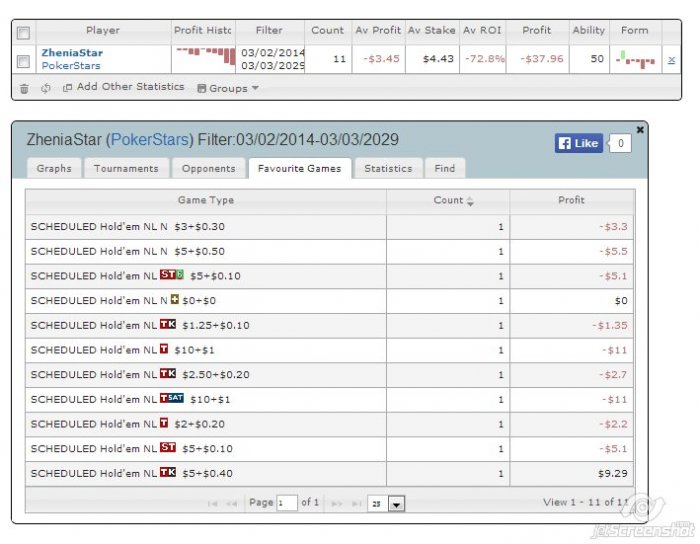This screenshot has height=544, width=700.
Task: Close the ZheniaStar details panel
Action: point(640,129)
